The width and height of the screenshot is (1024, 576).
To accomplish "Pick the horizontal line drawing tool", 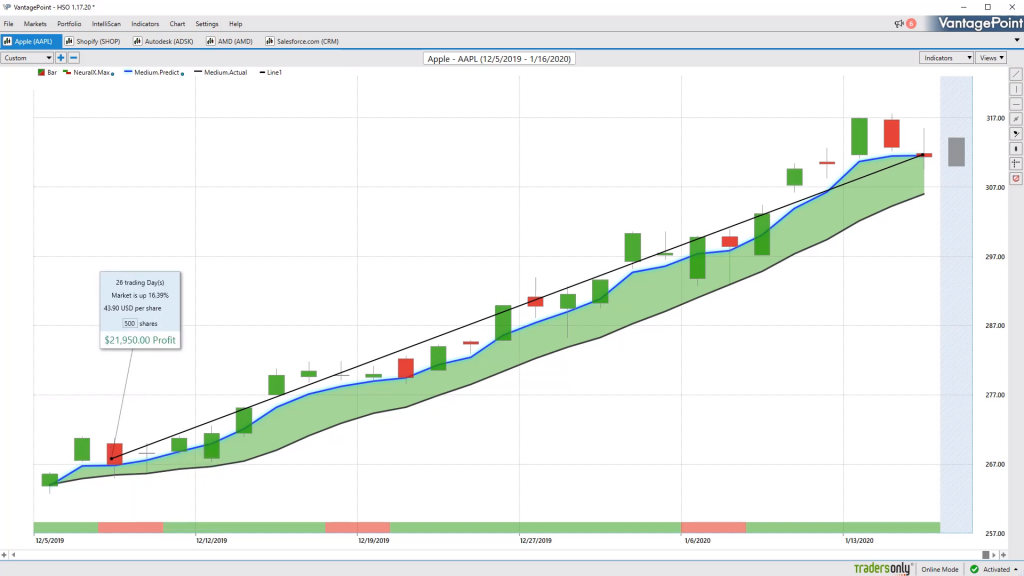I will [x=1016, y=104].
